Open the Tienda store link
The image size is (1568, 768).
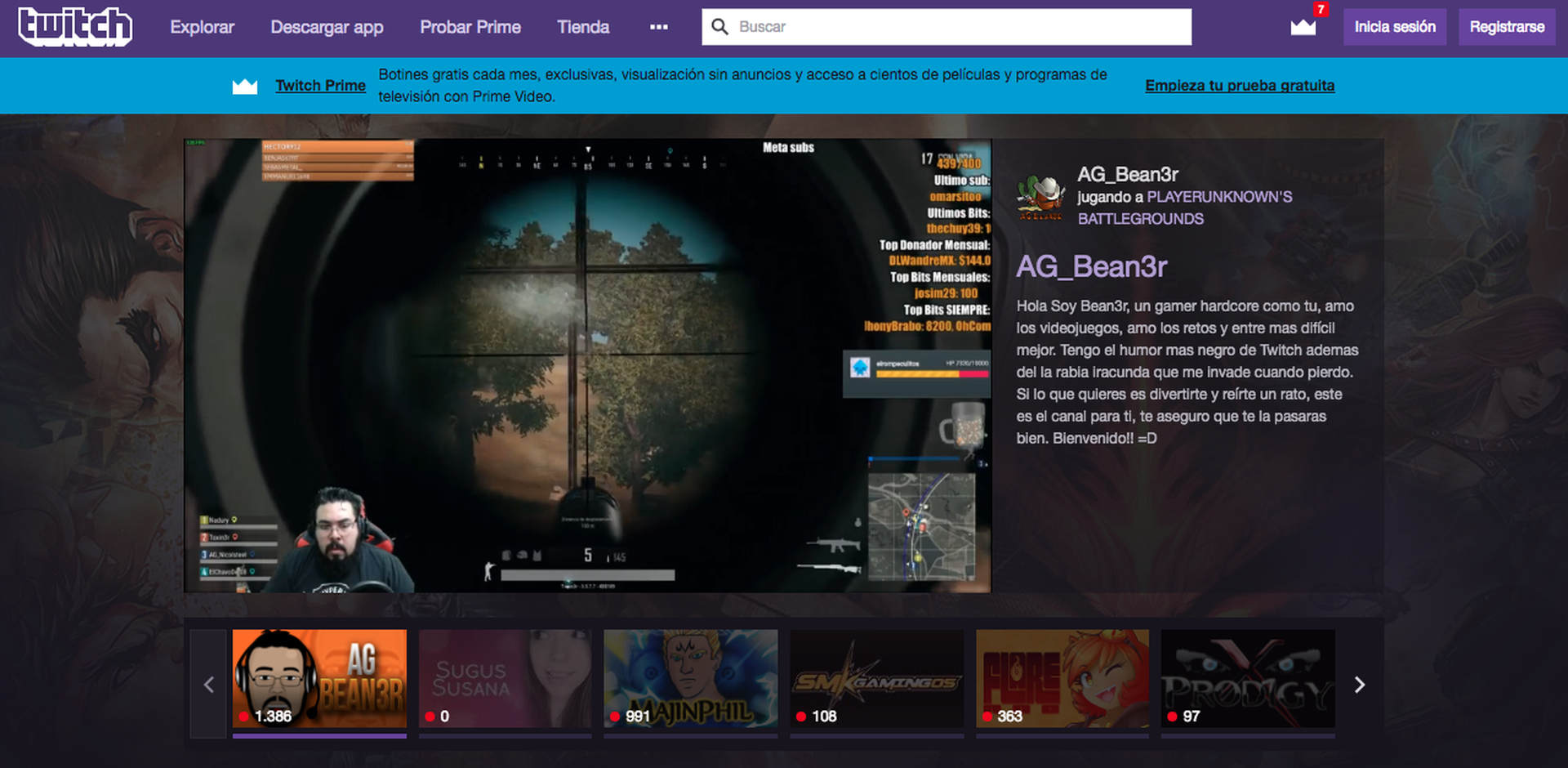click(x=582, y=27)
